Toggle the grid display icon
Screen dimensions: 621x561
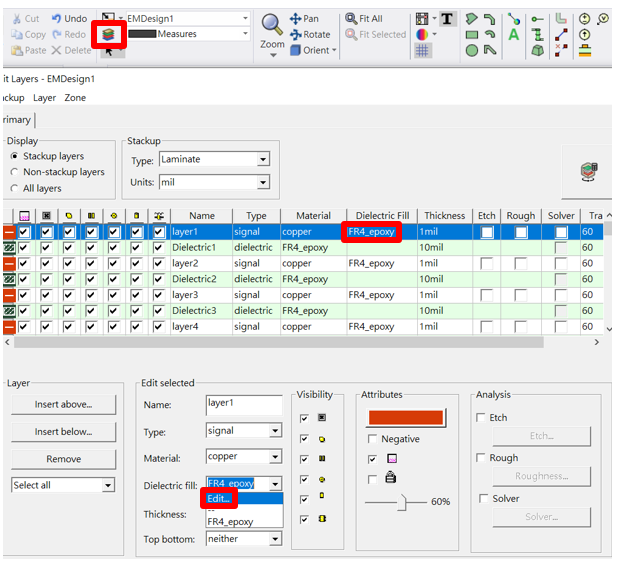422,51
